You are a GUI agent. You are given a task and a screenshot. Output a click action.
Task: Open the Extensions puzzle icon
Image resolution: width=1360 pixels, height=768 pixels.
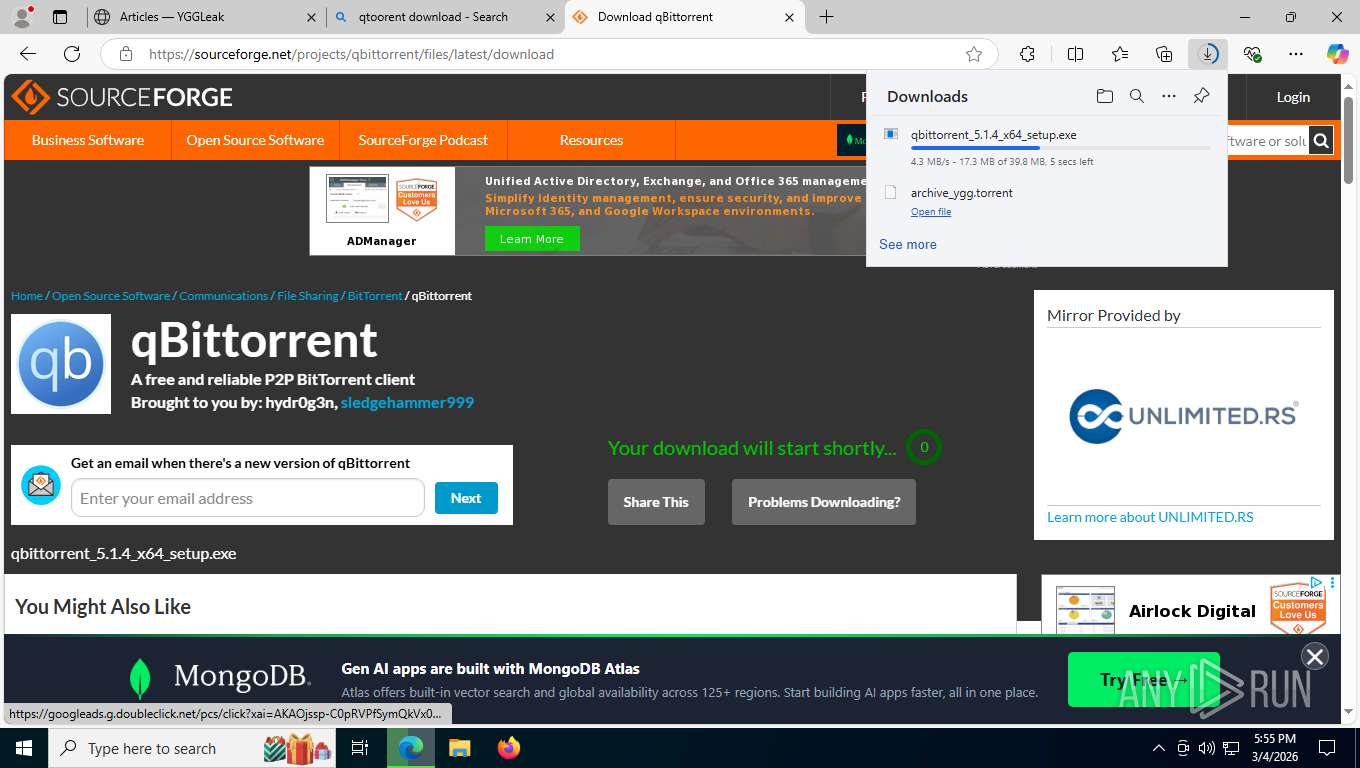[1027, 54]
